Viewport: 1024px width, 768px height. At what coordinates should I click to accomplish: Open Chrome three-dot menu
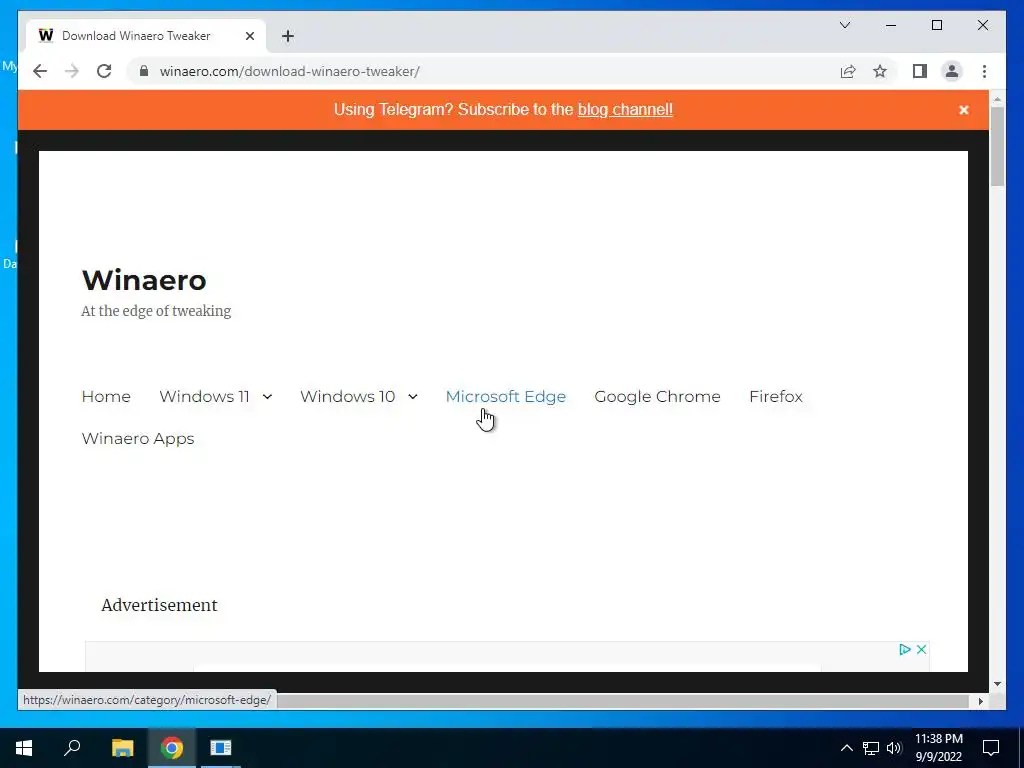[984, 71]
